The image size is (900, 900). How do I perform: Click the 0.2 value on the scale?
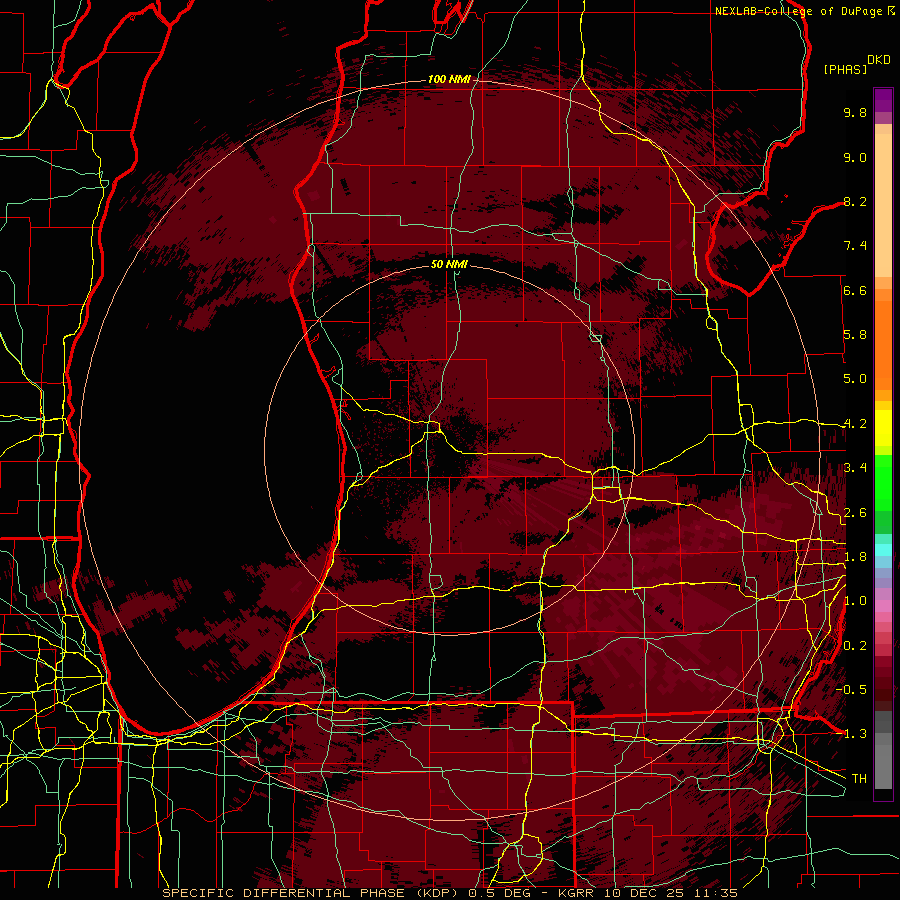pyautogui.click(x=855, y=646)
